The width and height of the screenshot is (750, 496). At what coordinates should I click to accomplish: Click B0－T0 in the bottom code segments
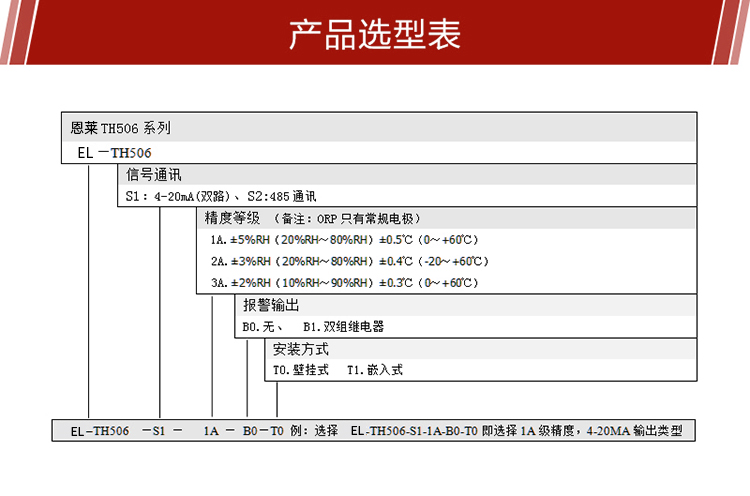pyautogui.click(x=263, y=431)
